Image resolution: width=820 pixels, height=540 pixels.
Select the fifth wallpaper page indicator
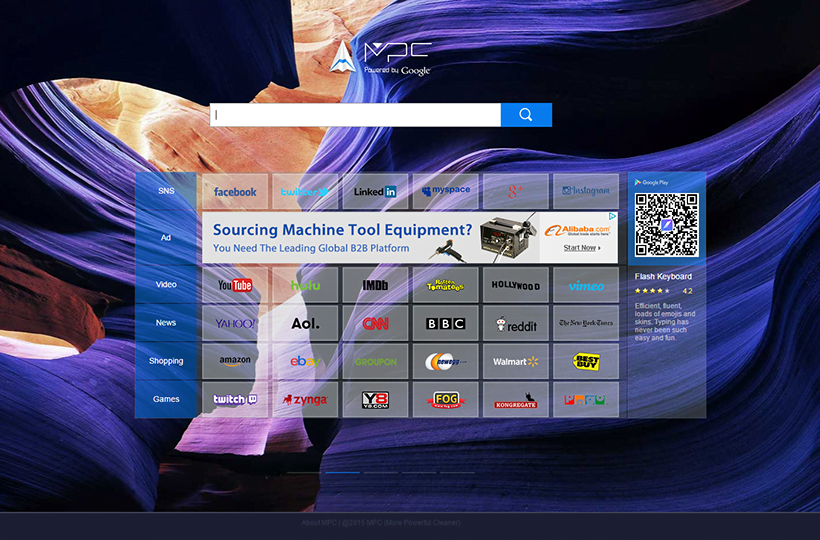point(458,473)
